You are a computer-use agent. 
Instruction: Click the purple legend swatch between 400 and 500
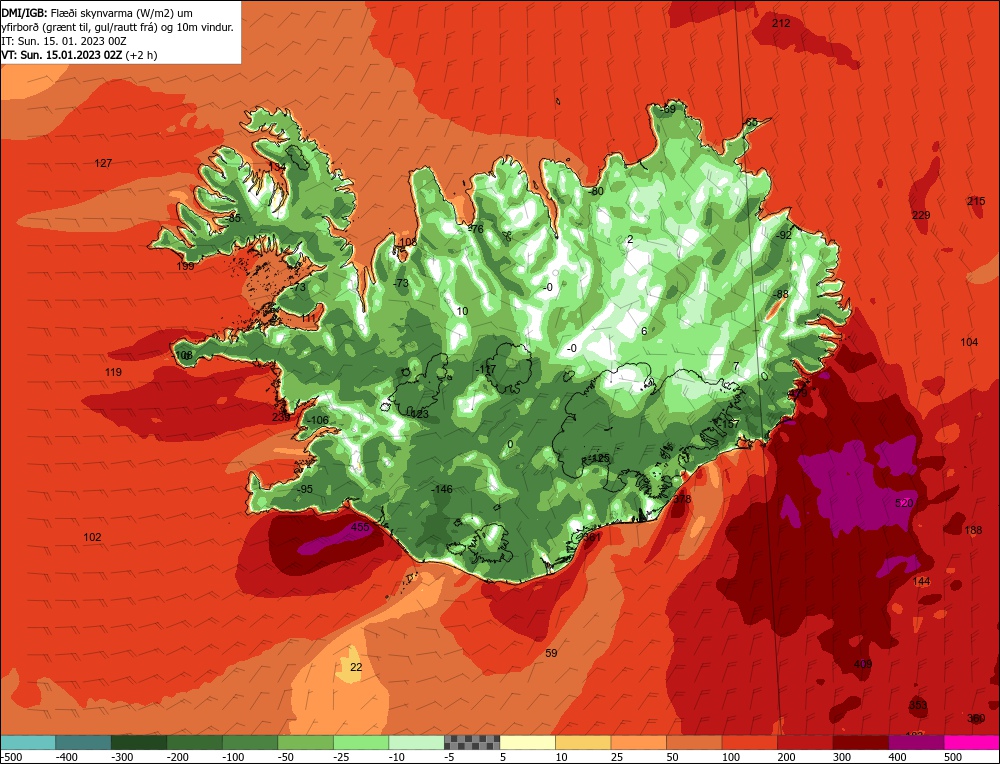coord(916,742)
